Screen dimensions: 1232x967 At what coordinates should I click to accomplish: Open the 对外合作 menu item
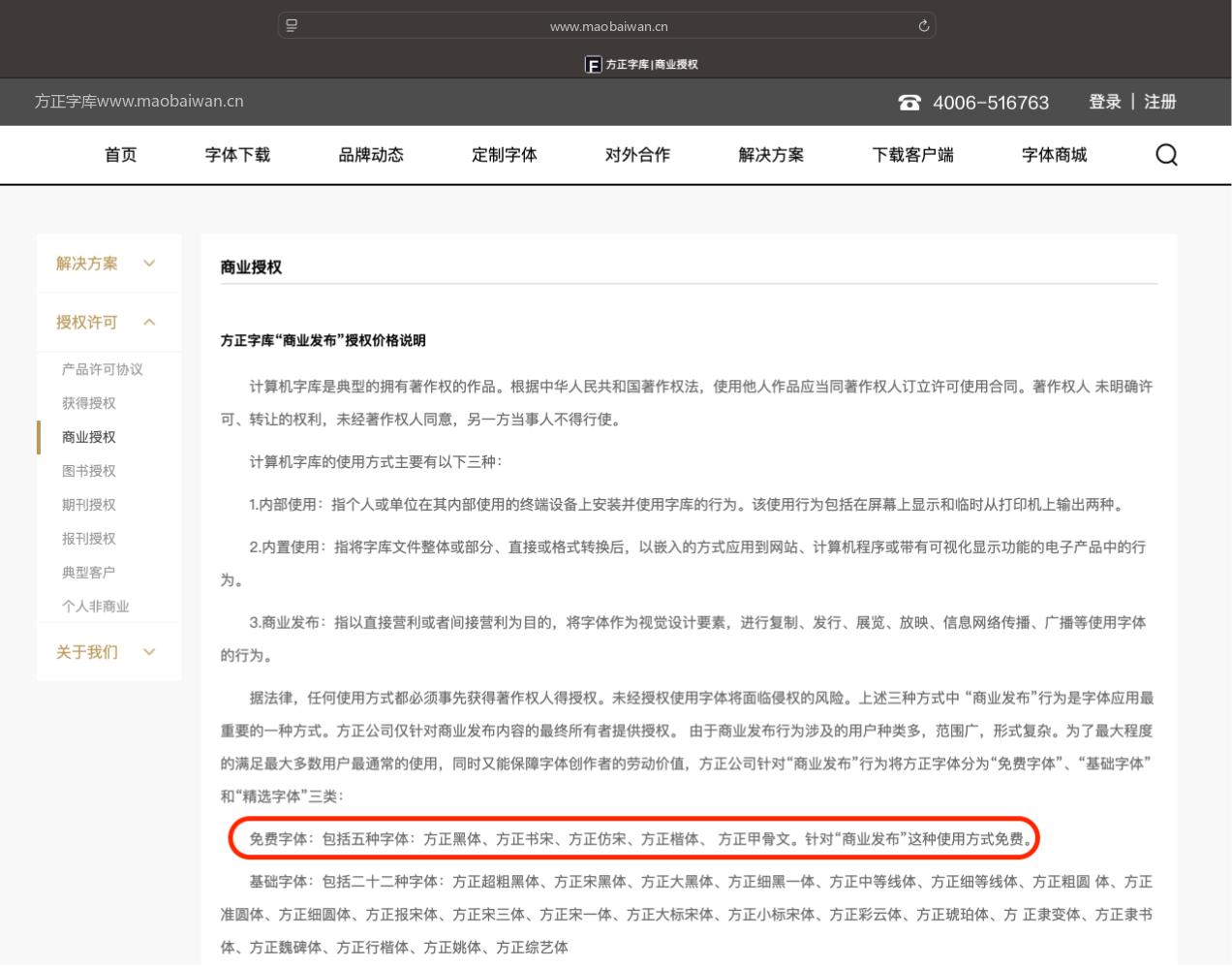coord(637,155)
